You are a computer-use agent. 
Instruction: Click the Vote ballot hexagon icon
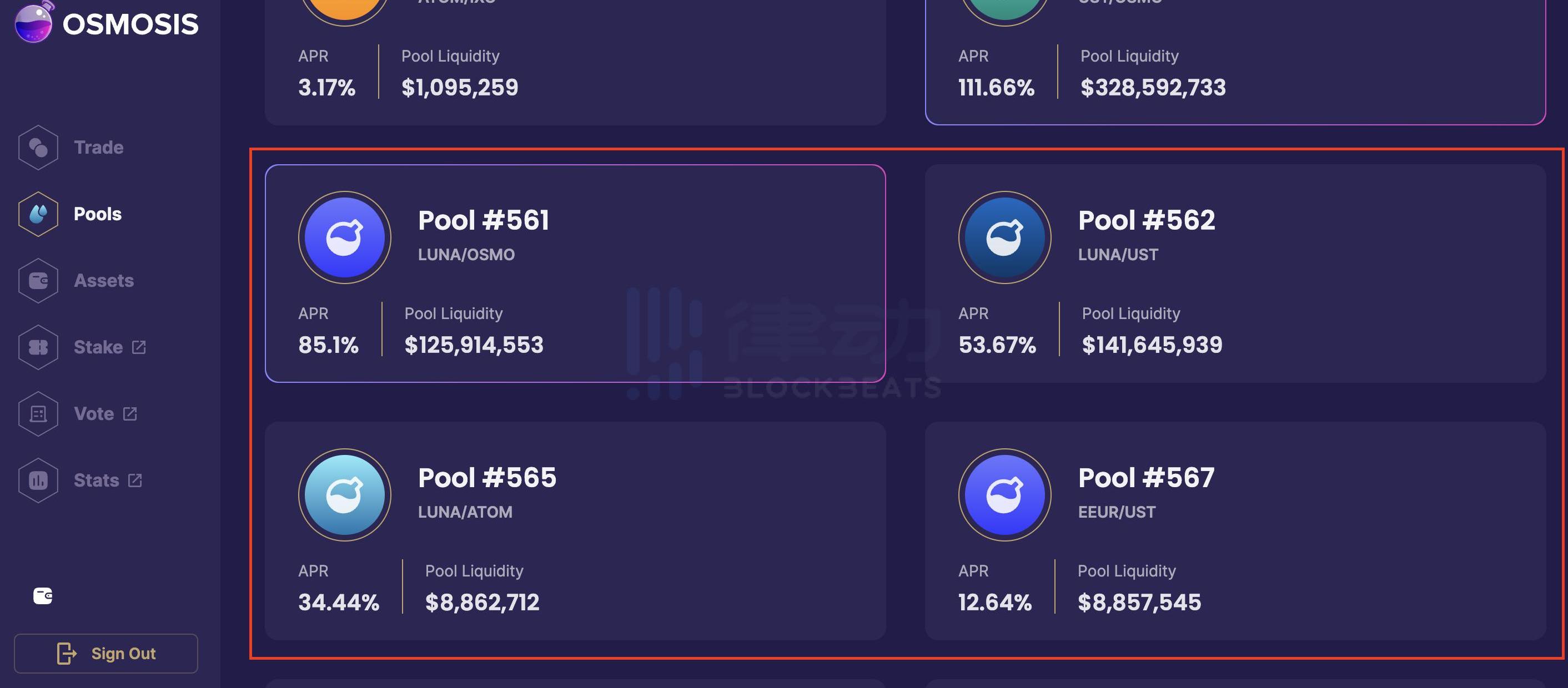pyautogui.click(x=38, y=414)
